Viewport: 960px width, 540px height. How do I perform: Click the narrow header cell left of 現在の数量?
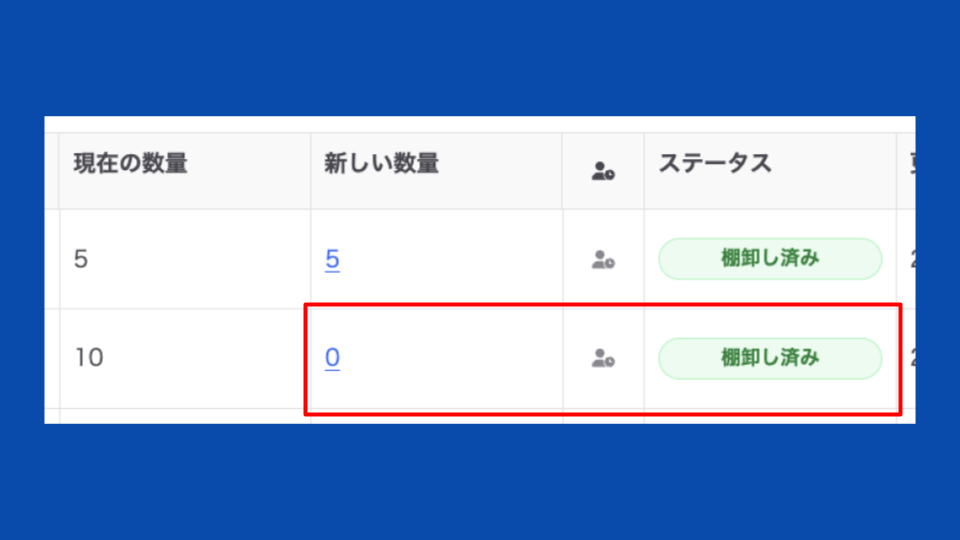point(51,170)
